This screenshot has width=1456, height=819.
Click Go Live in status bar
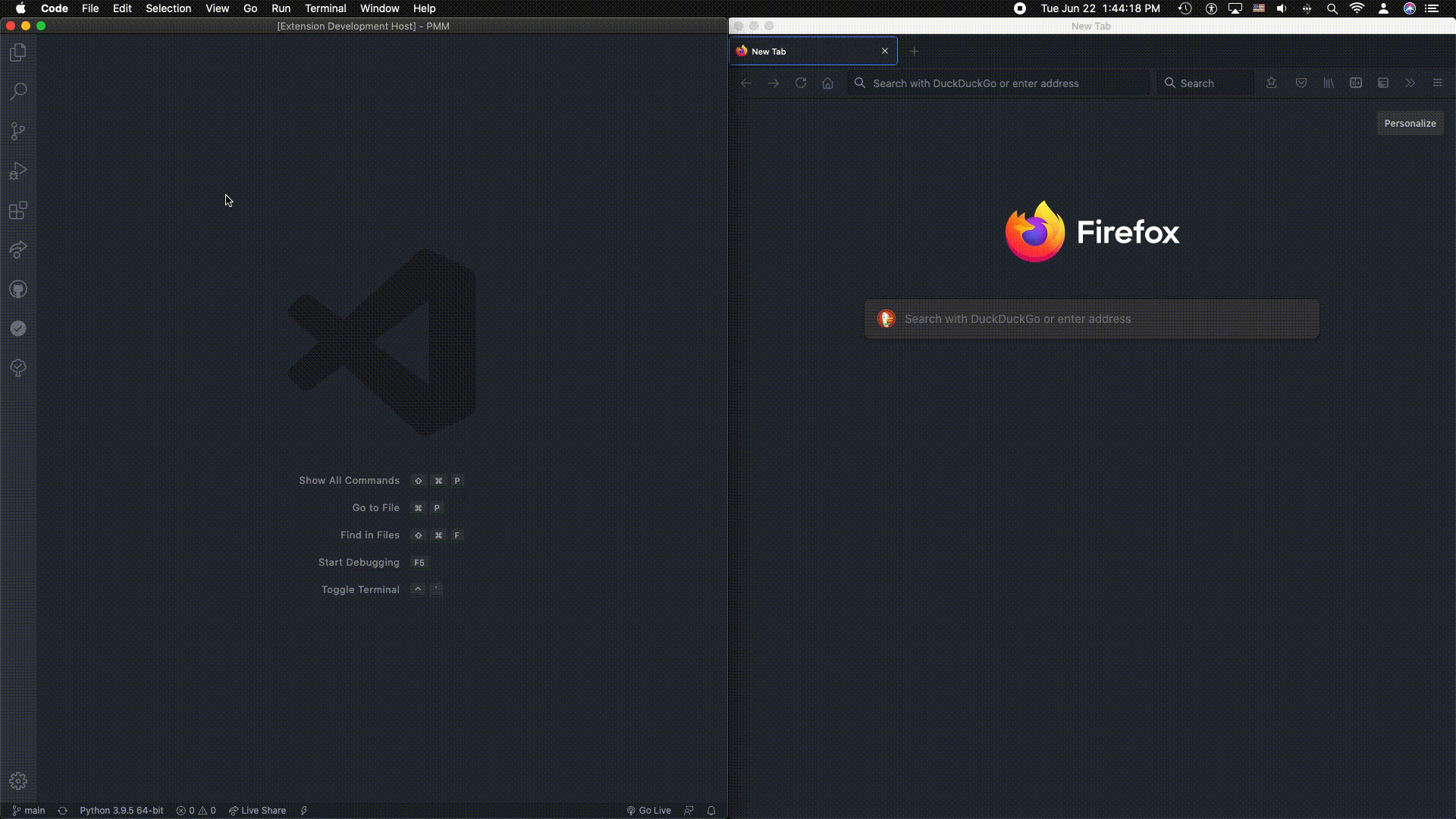649,811
